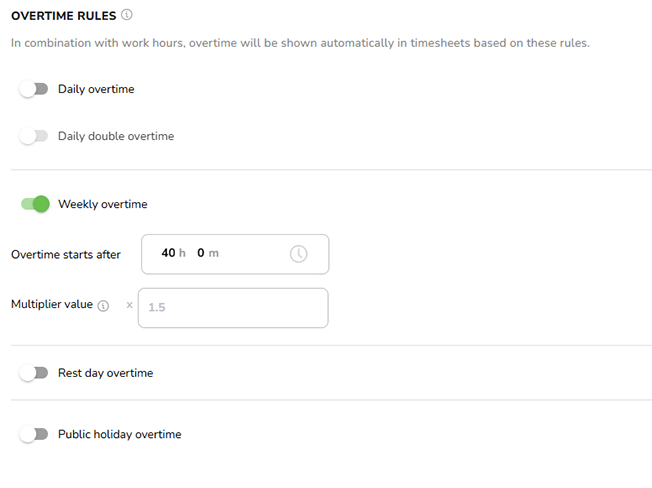
Task: Click info icon beside Overtime Rules heading
Action: [127, 15]
